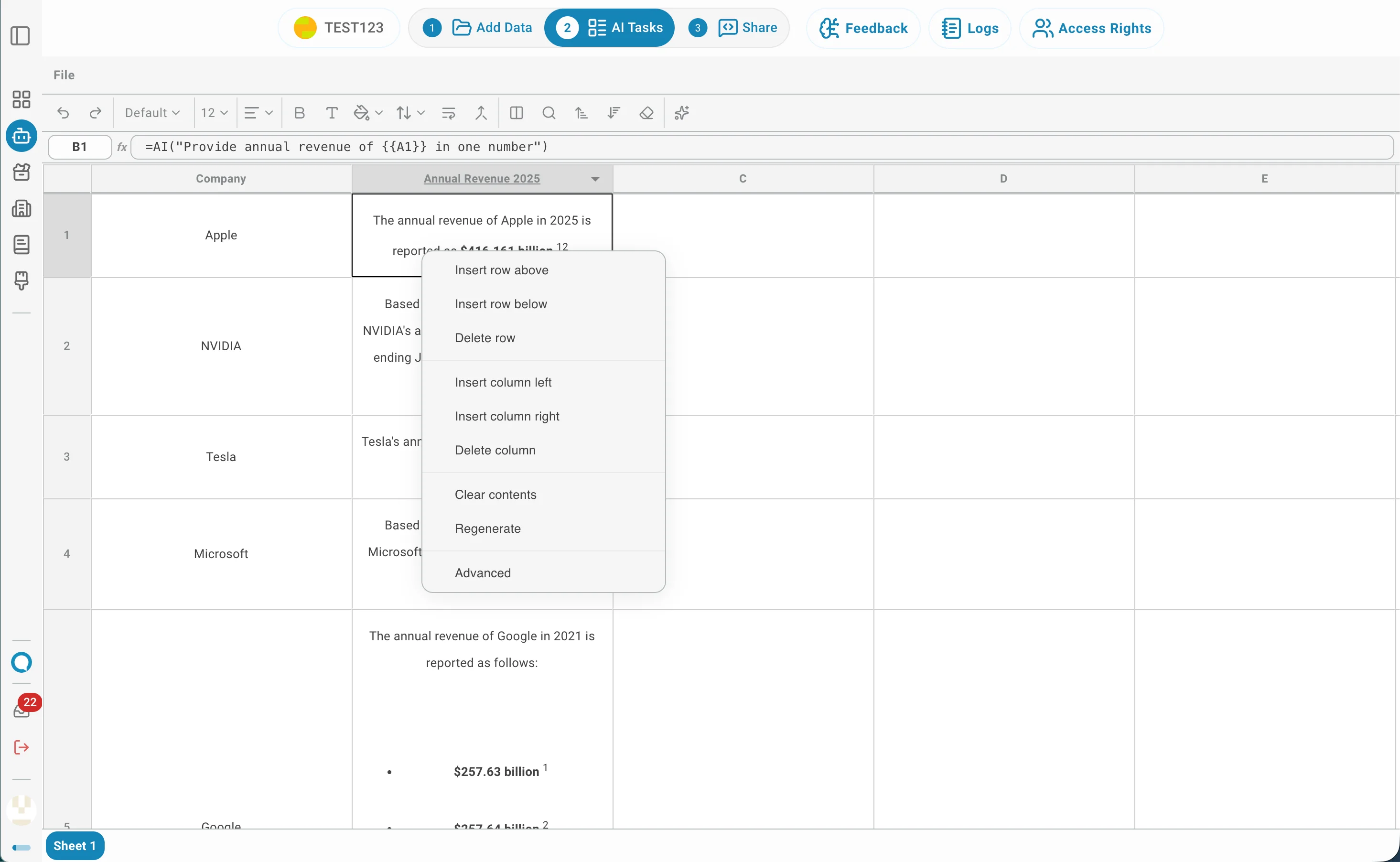Click the text color T icon

coord(332,113)
